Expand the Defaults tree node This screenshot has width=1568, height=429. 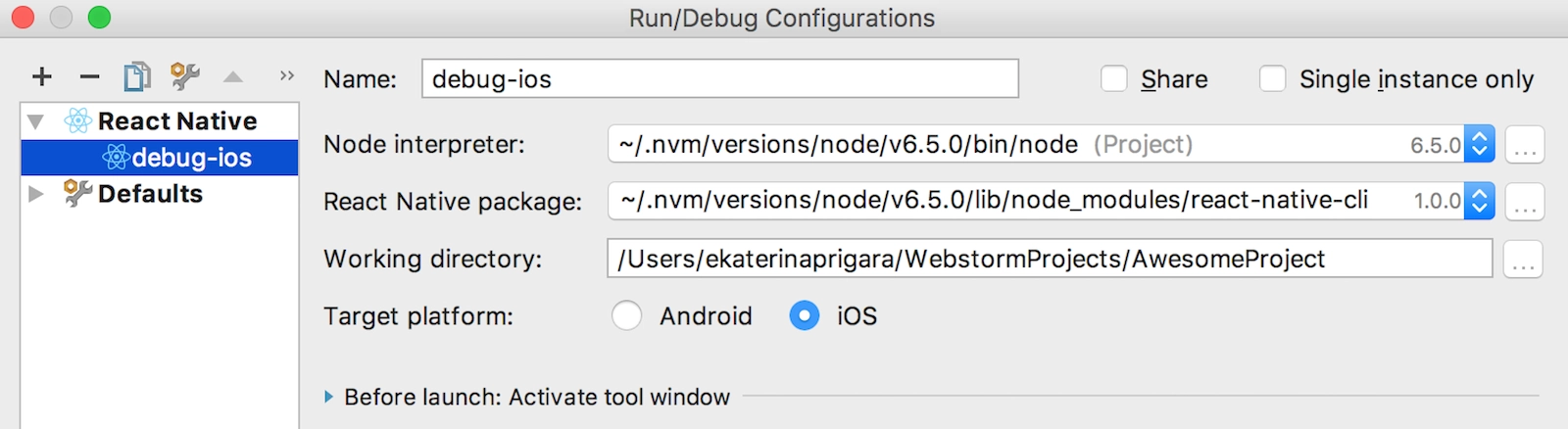tap(36, 194)
